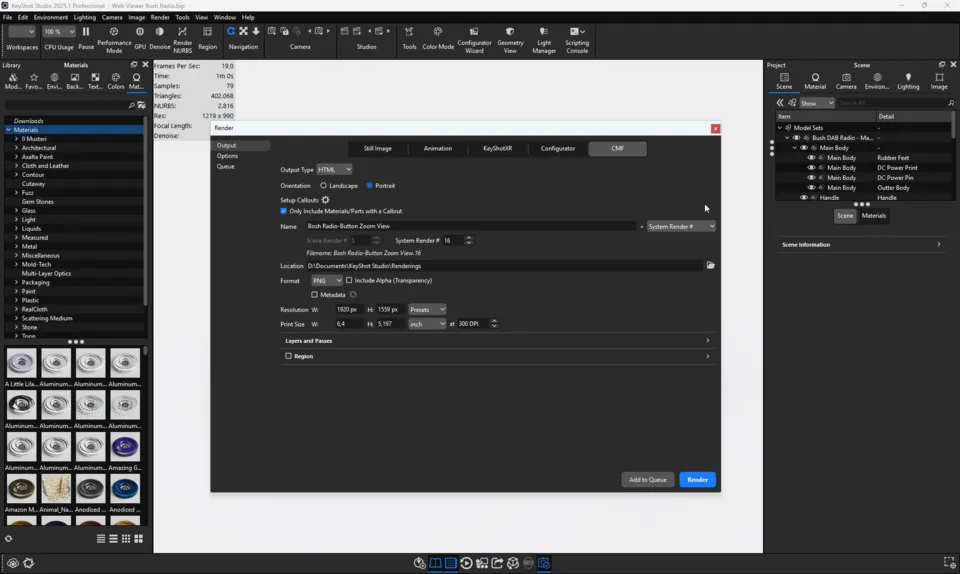Select the tumble navigation icon
960x574 pixels.
[231, 31]
